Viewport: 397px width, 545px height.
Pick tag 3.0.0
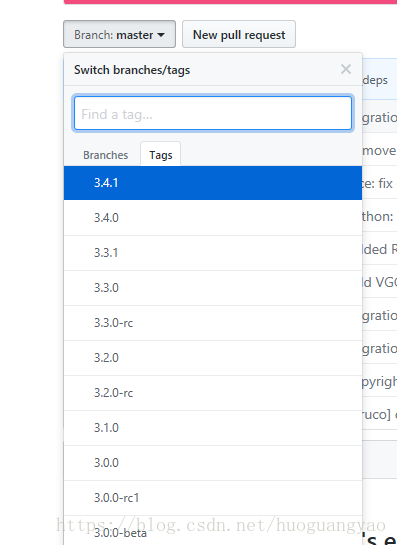(213, 463)
